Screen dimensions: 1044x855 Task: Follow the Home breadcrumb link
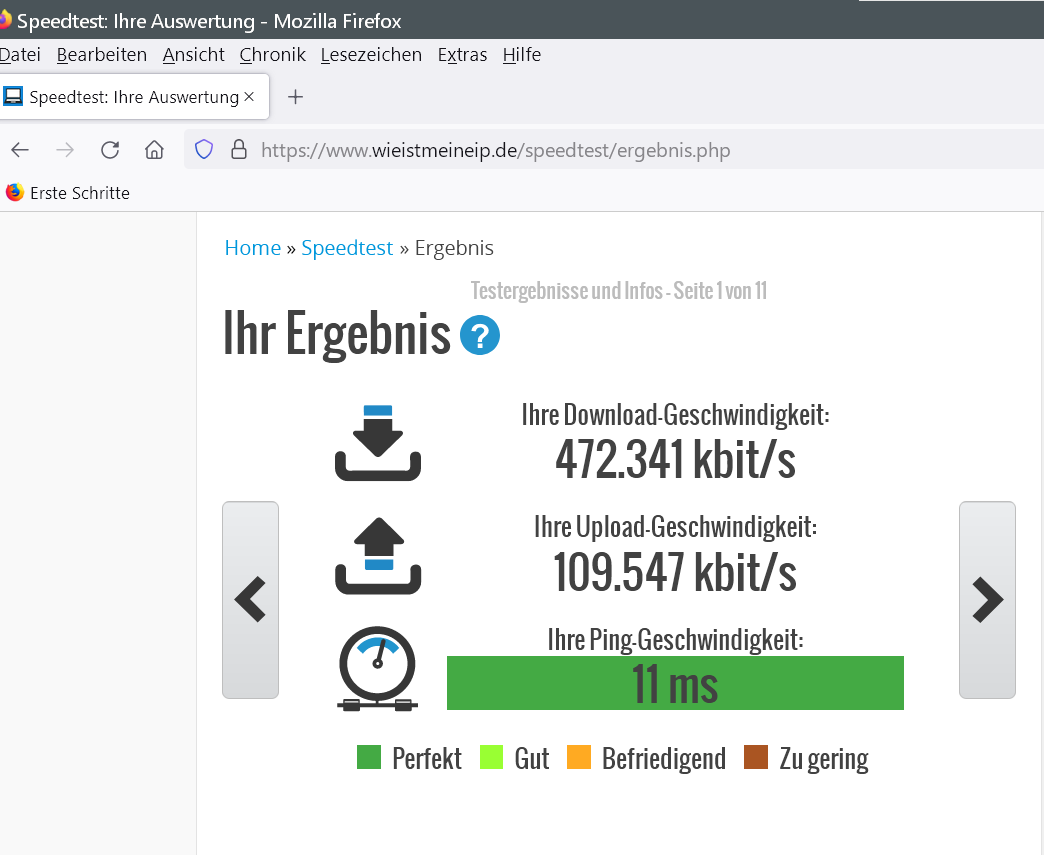pos(252,248)
